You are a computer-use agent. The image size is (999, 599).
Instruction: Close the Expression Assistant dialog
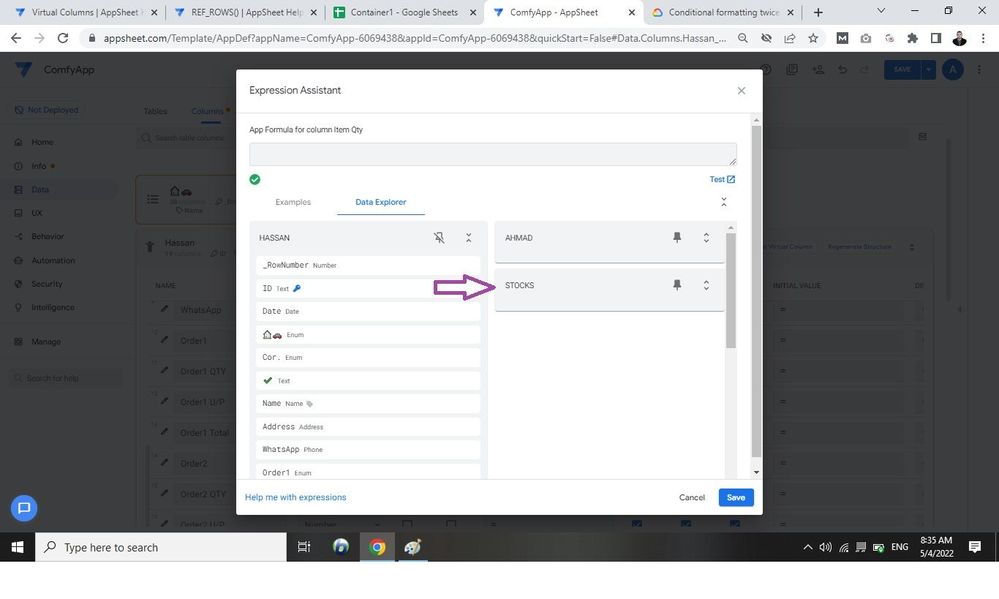(741, 90)
